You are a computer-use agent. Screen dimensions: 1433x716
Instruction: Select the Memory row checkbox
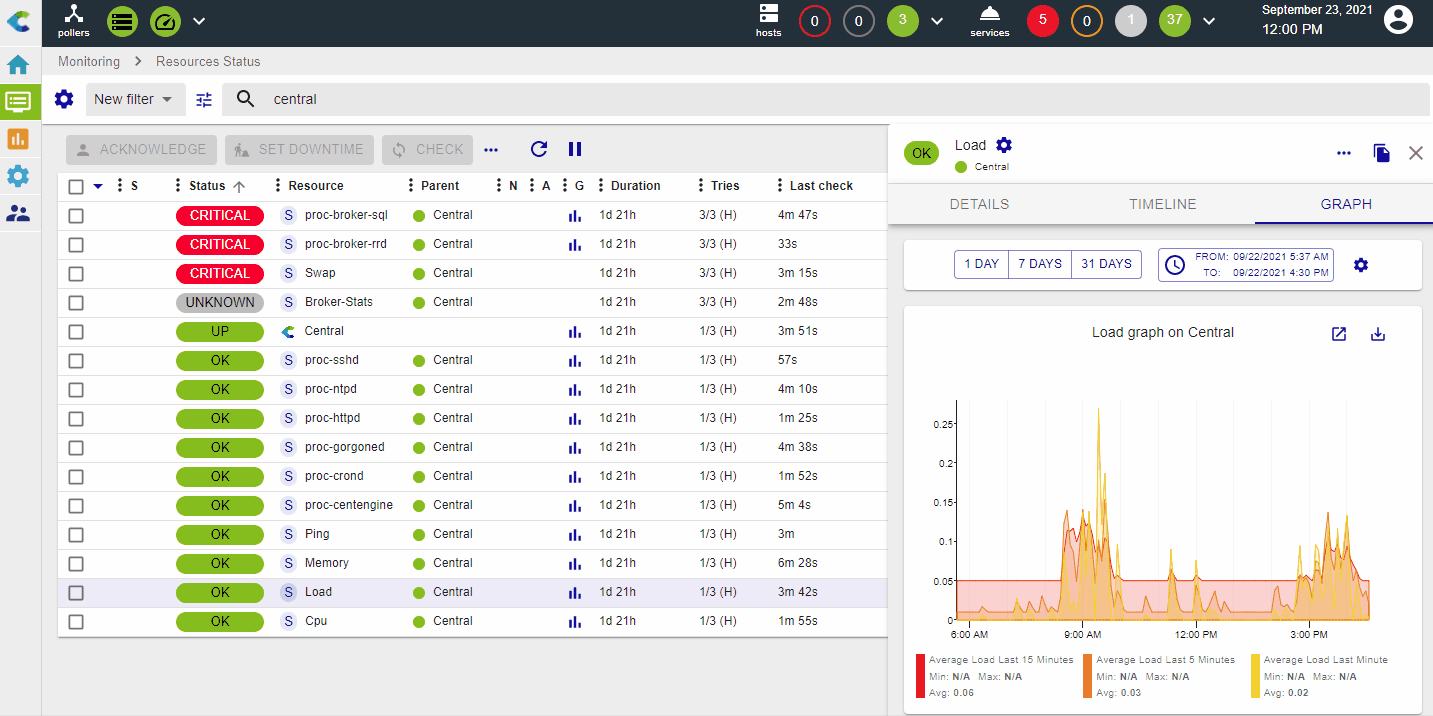coord(76,564)
